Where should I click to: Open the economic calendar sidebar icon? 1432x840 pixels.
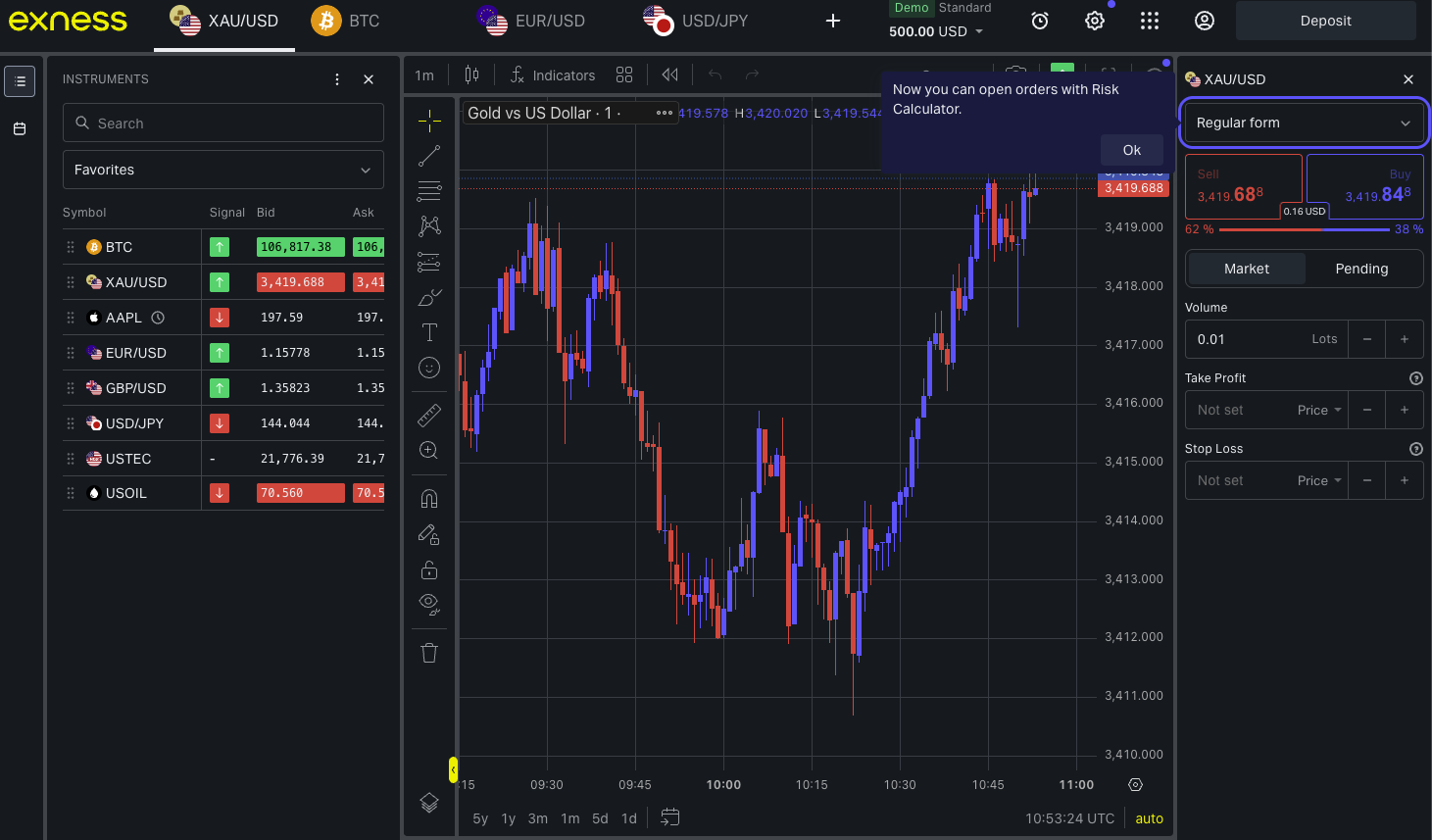tap(20, 128)
